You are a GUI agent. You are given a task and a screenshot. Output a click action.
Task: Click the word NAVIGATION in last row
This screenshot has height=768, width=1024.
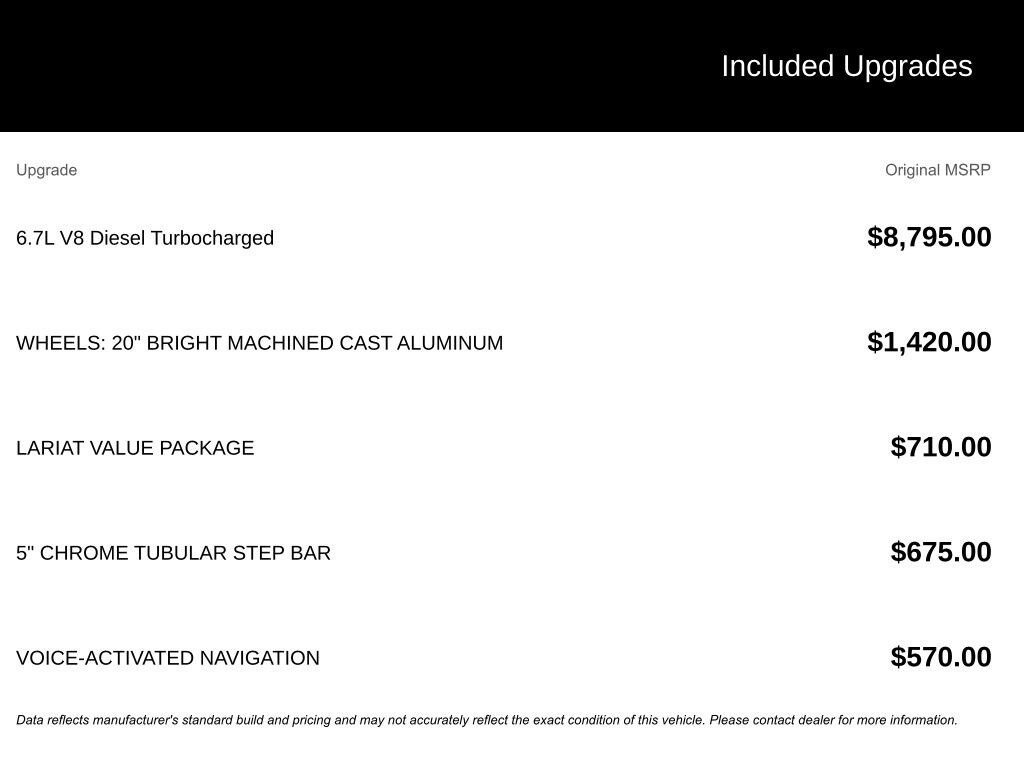point(259,658)
